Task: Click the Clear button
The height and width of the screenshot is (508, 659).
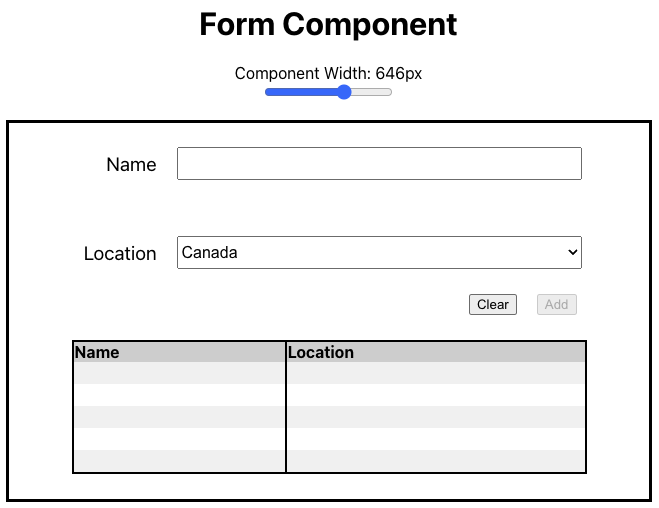Action: 493,304
